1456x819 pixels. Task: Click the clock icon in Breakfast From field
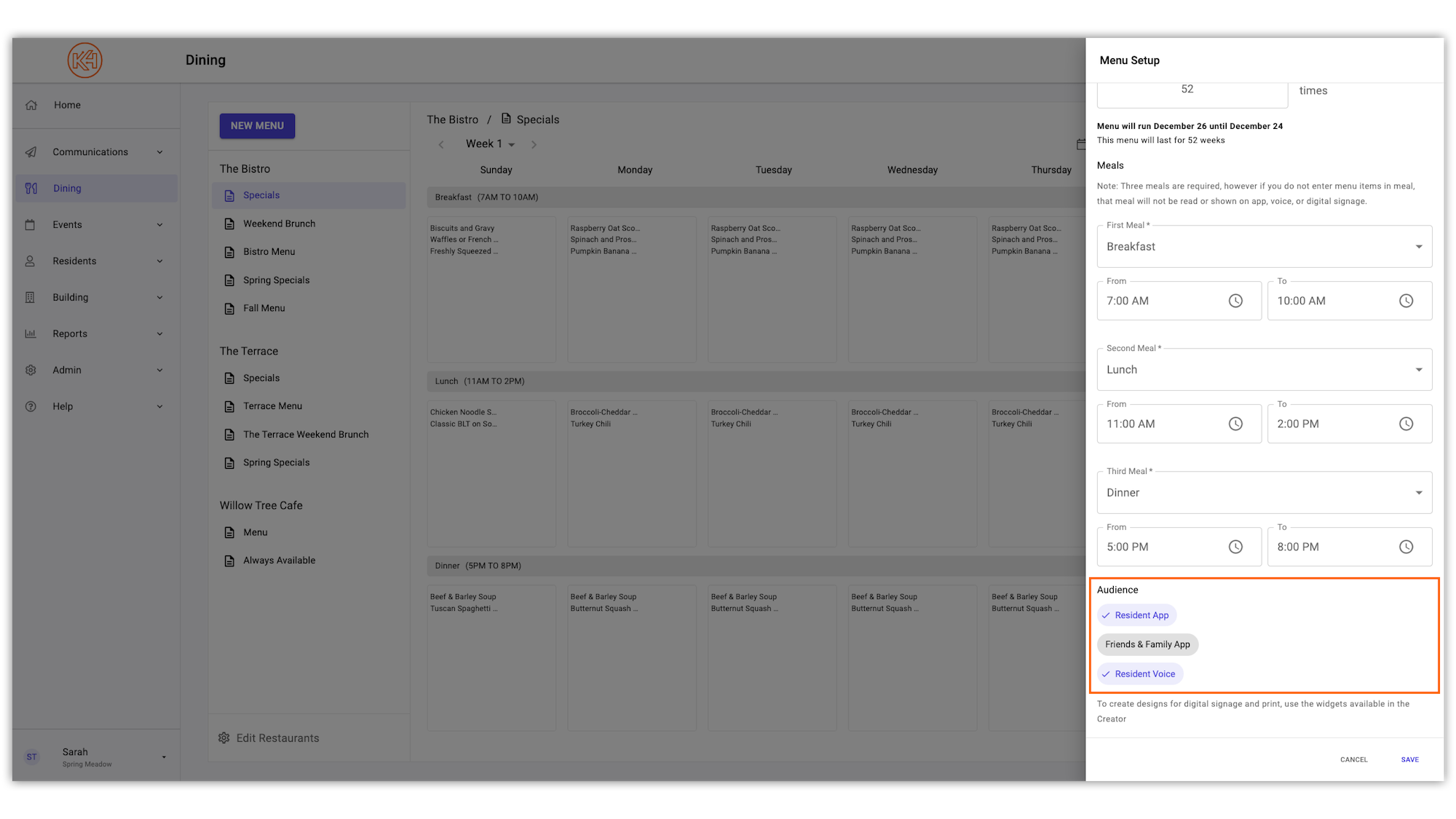pyautogui.click(x=1235, y=300)
